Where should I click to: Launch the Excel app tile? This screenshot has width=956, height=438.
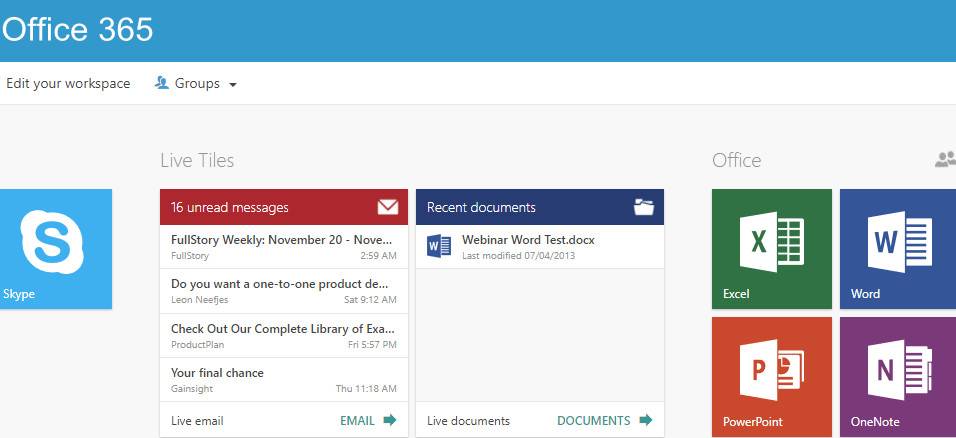pos(771,248)
